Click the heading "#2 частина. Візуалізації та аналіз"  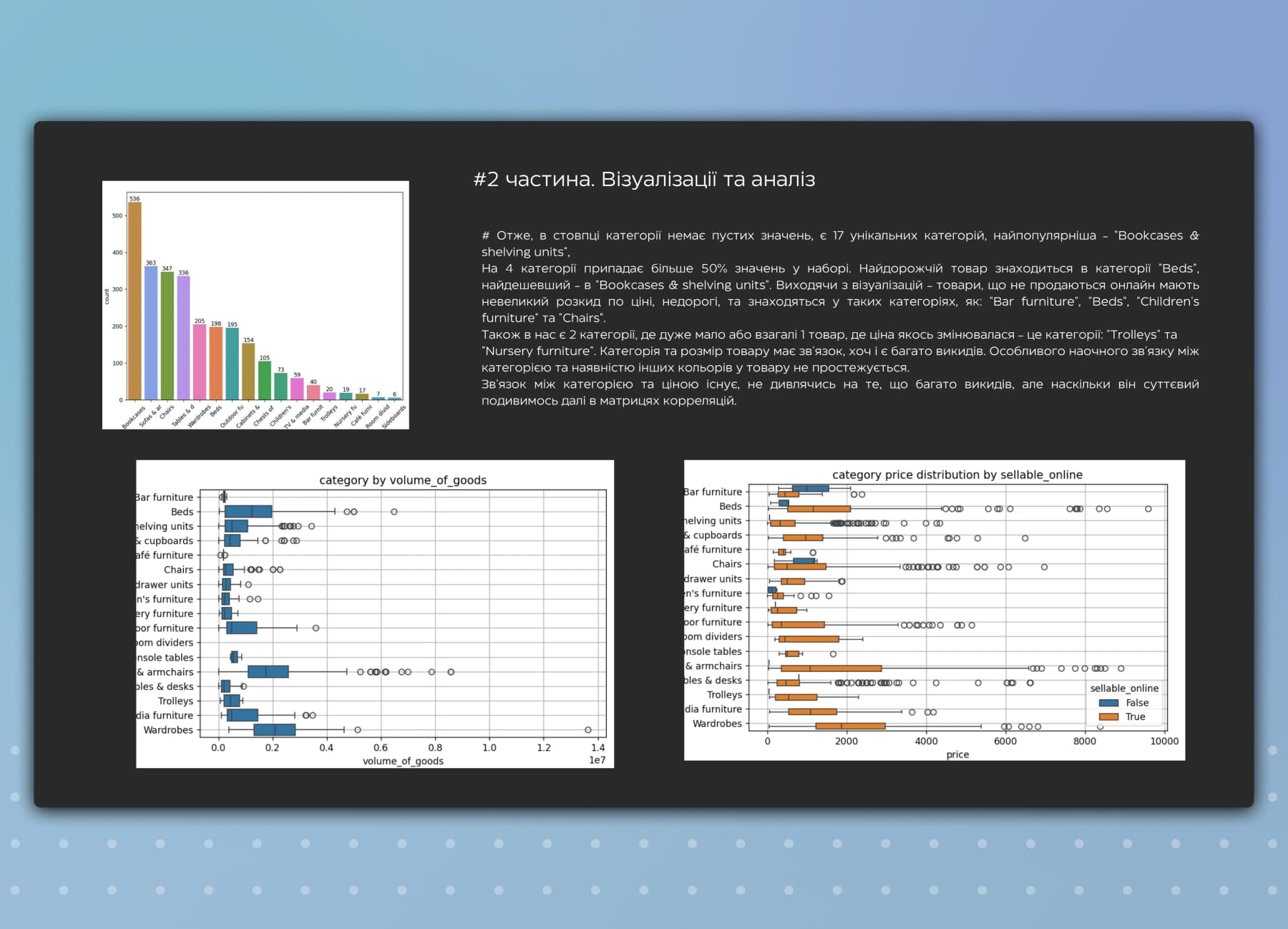point(644,179)
